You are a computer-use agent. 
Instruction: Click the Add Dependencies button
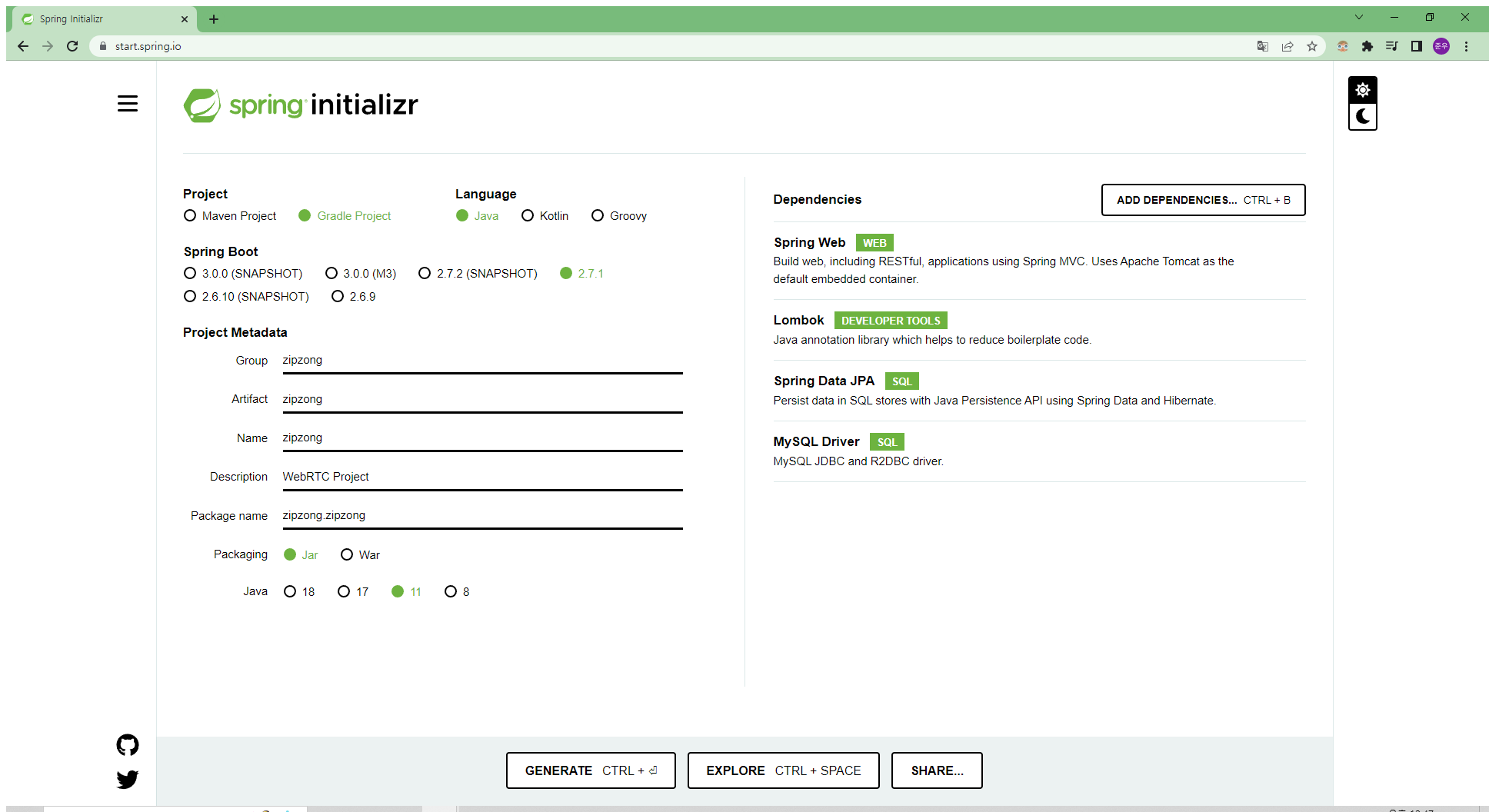click(x=1203, y=200)
